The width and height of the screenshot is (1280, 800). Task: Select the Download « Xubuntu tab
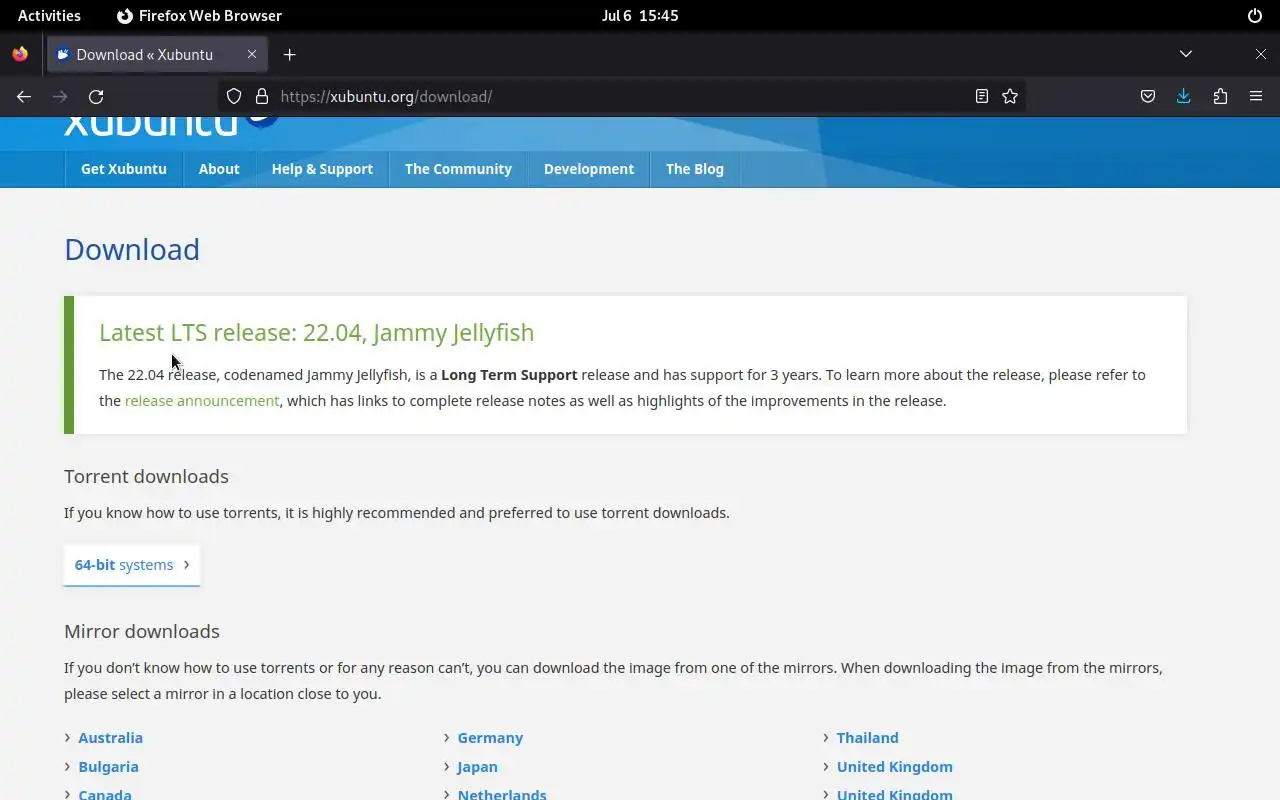coord(156,55)
